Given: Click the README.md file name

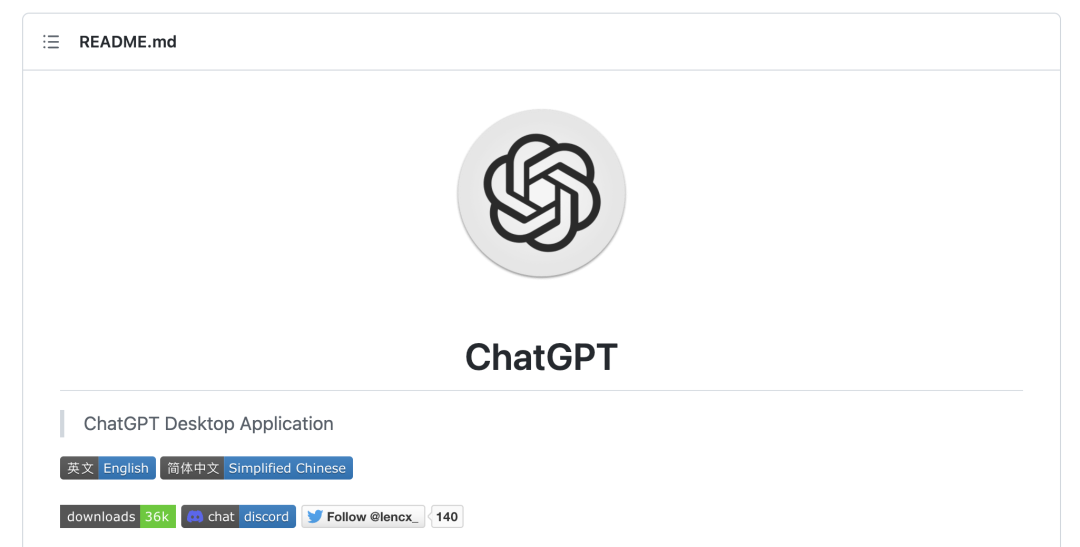Looking at the screenshot, I should [x=128, y=42].
